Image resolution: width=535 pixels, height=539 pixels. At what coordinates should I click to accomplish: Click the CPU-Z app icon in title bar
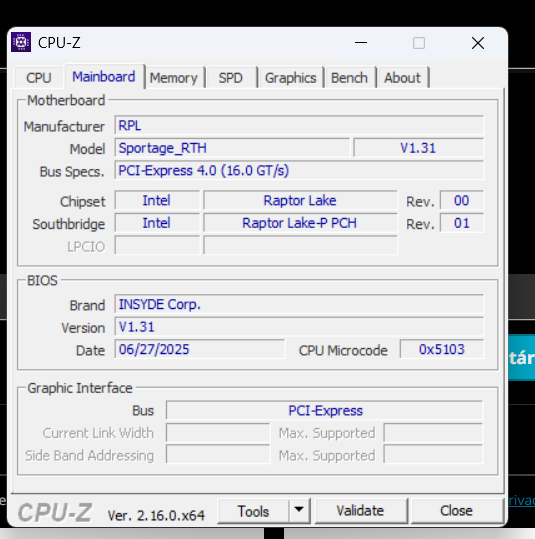(21, 42)
